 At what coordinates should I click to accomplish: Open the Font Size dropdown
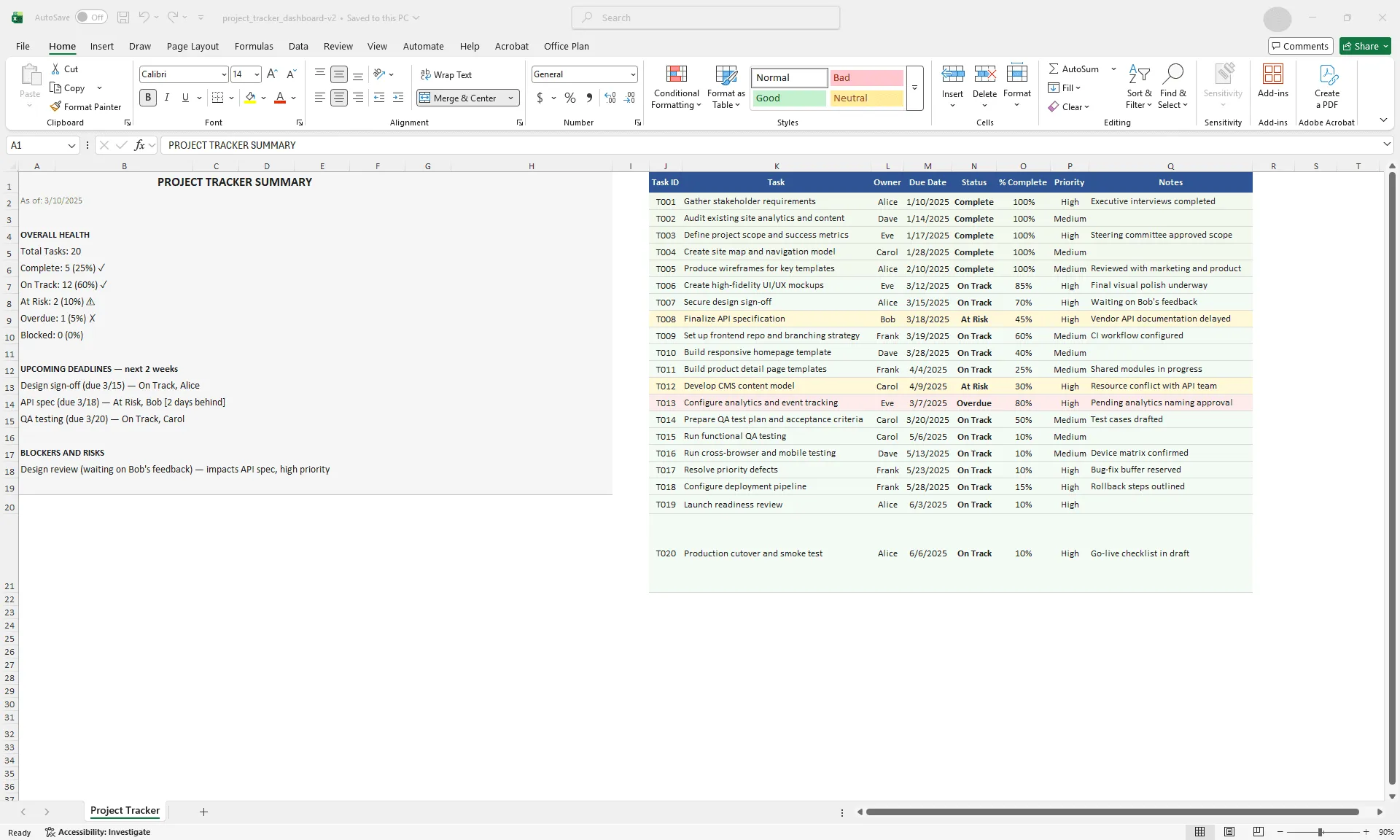tap(256, 74)
